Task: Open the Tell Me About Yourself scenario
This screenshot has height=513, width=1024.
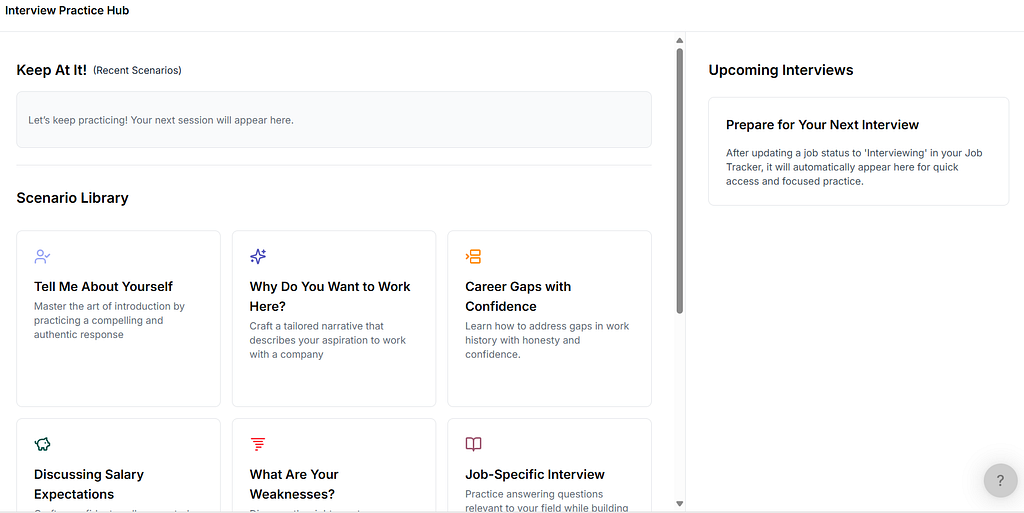Action: point(118,319)
